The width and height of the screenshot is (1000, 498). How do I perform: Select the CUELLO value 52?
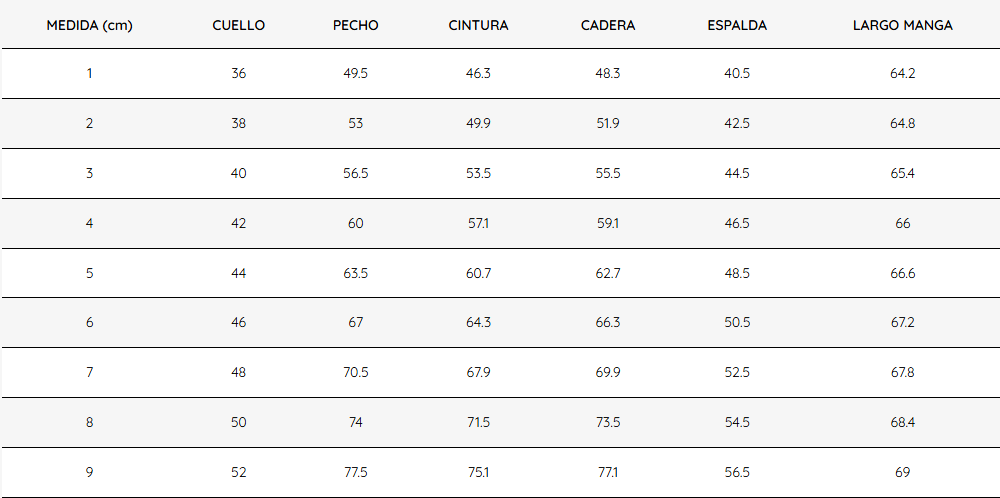click(238, 473)
